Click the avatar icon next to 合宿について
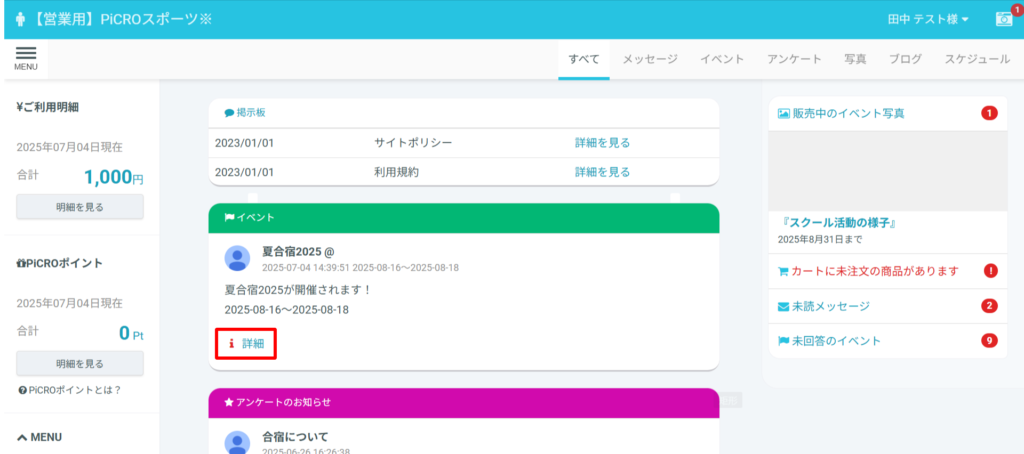Viewport: 1024px width, 454px height. tap(237, 443)
